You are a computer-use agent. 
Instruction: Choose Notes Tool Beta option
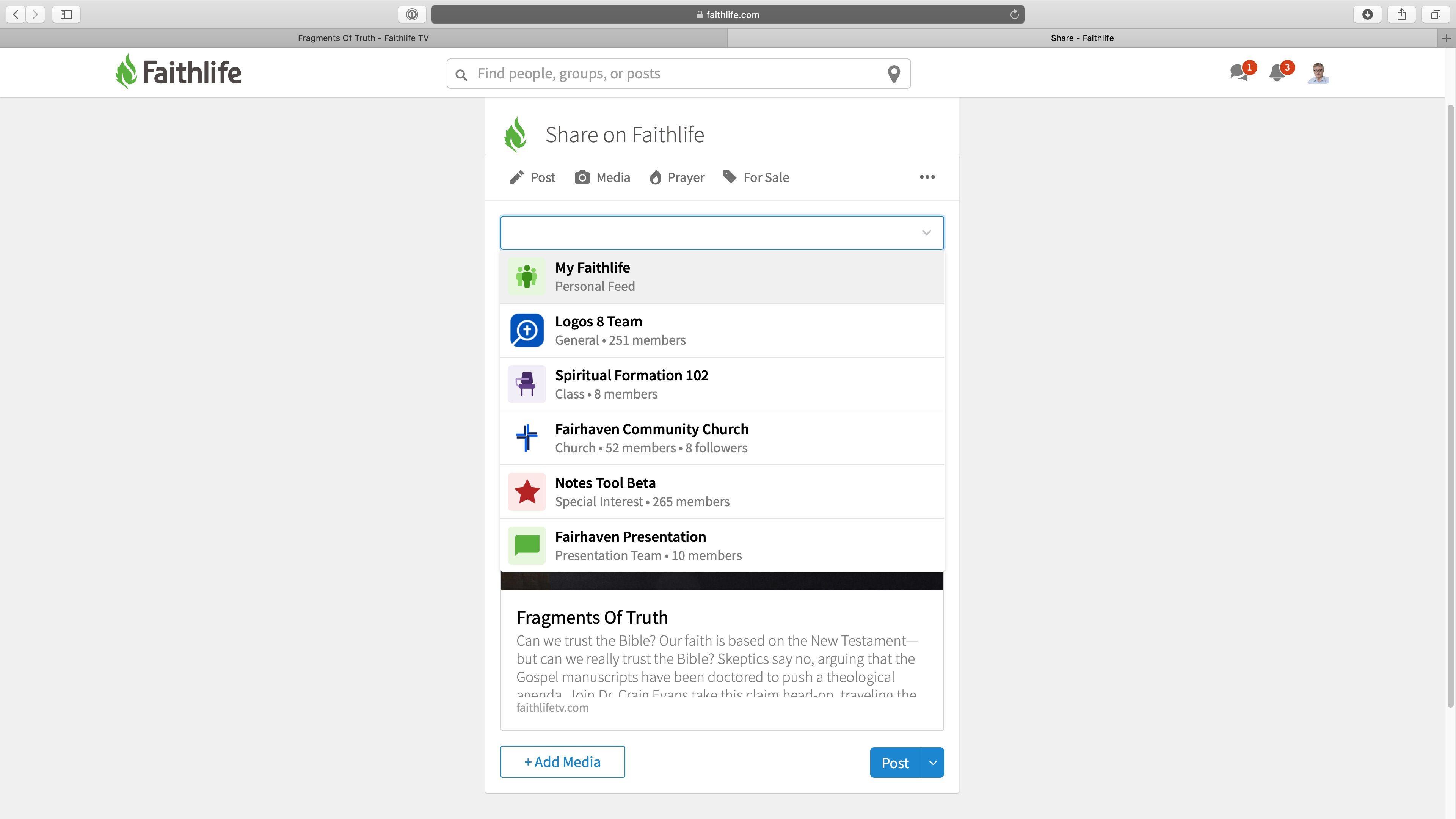point(722,491)
